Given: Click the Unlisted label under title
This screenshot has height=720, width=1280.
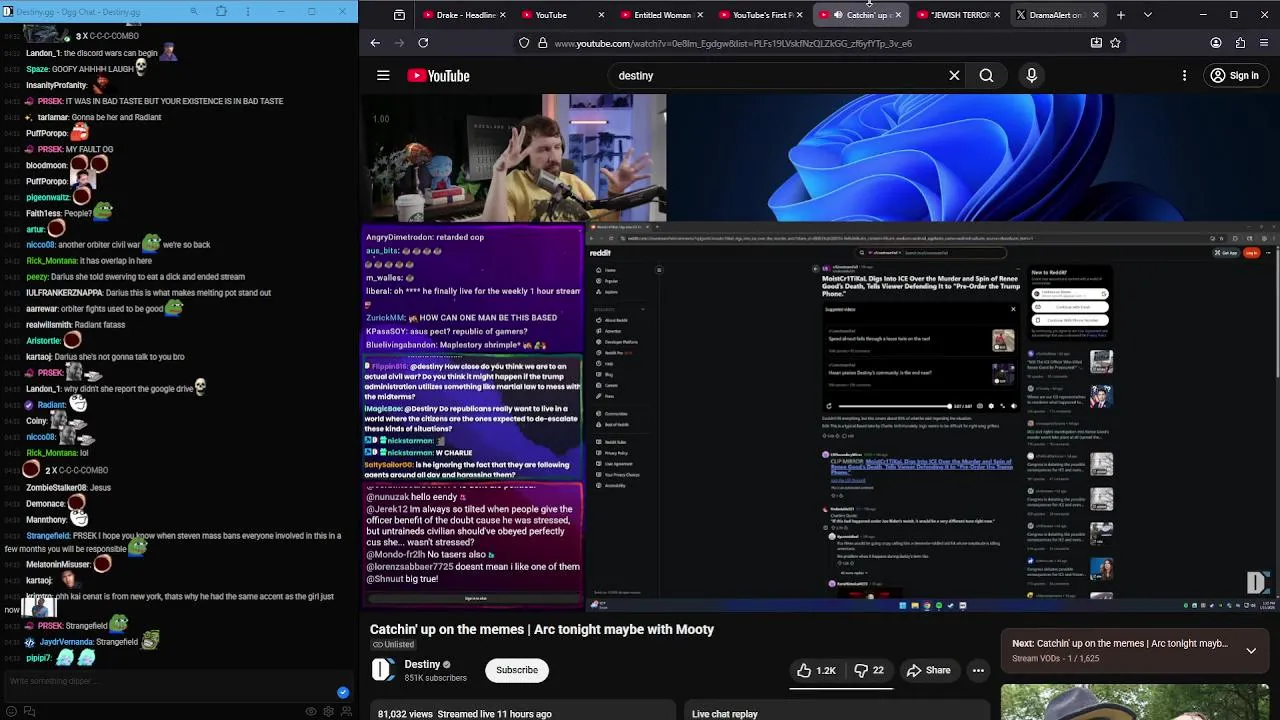Looking at the screenshot, I should 392,645.
